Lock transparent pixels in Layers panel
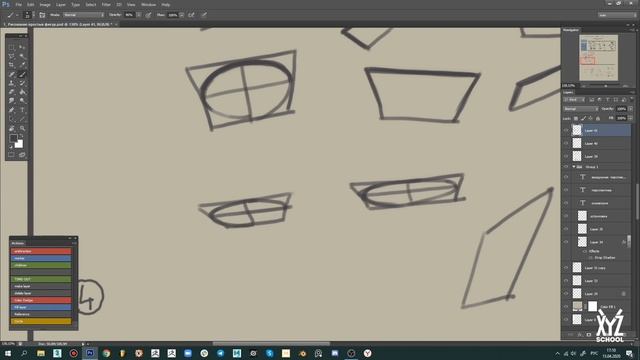This screenshot has height=360, width=640. (576, 118)
